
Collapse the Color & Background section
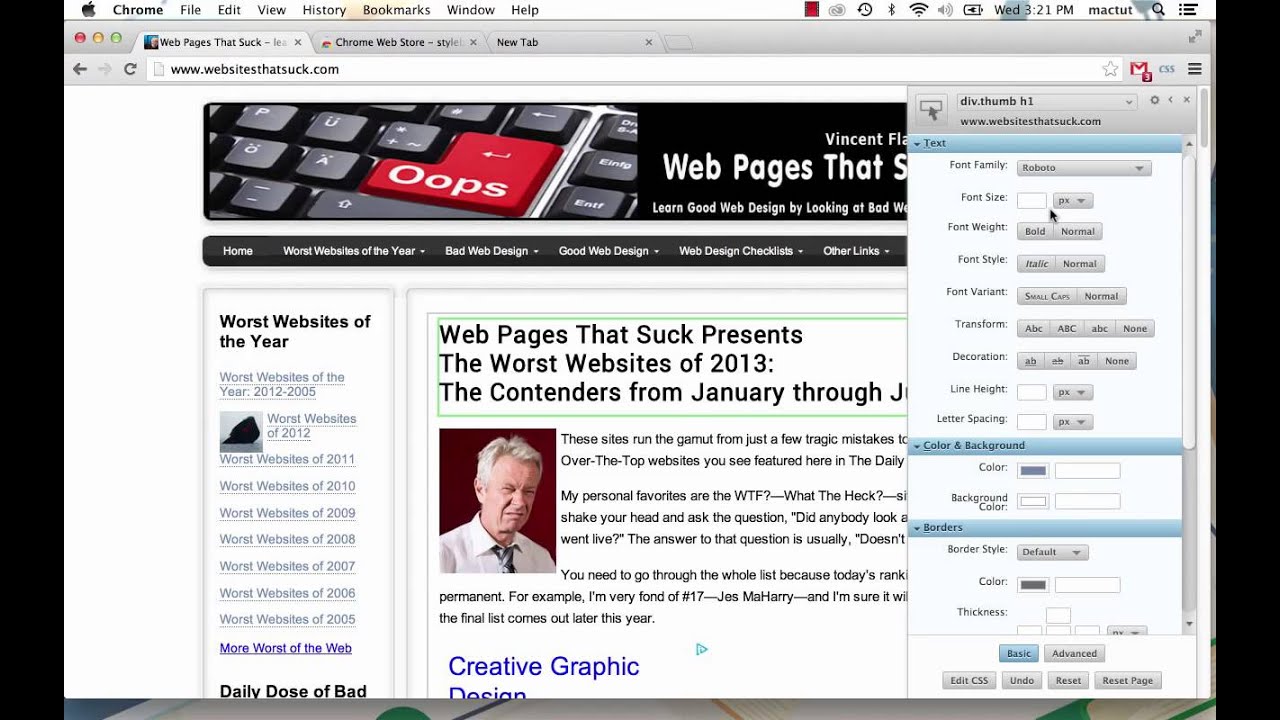(1045, 445)
